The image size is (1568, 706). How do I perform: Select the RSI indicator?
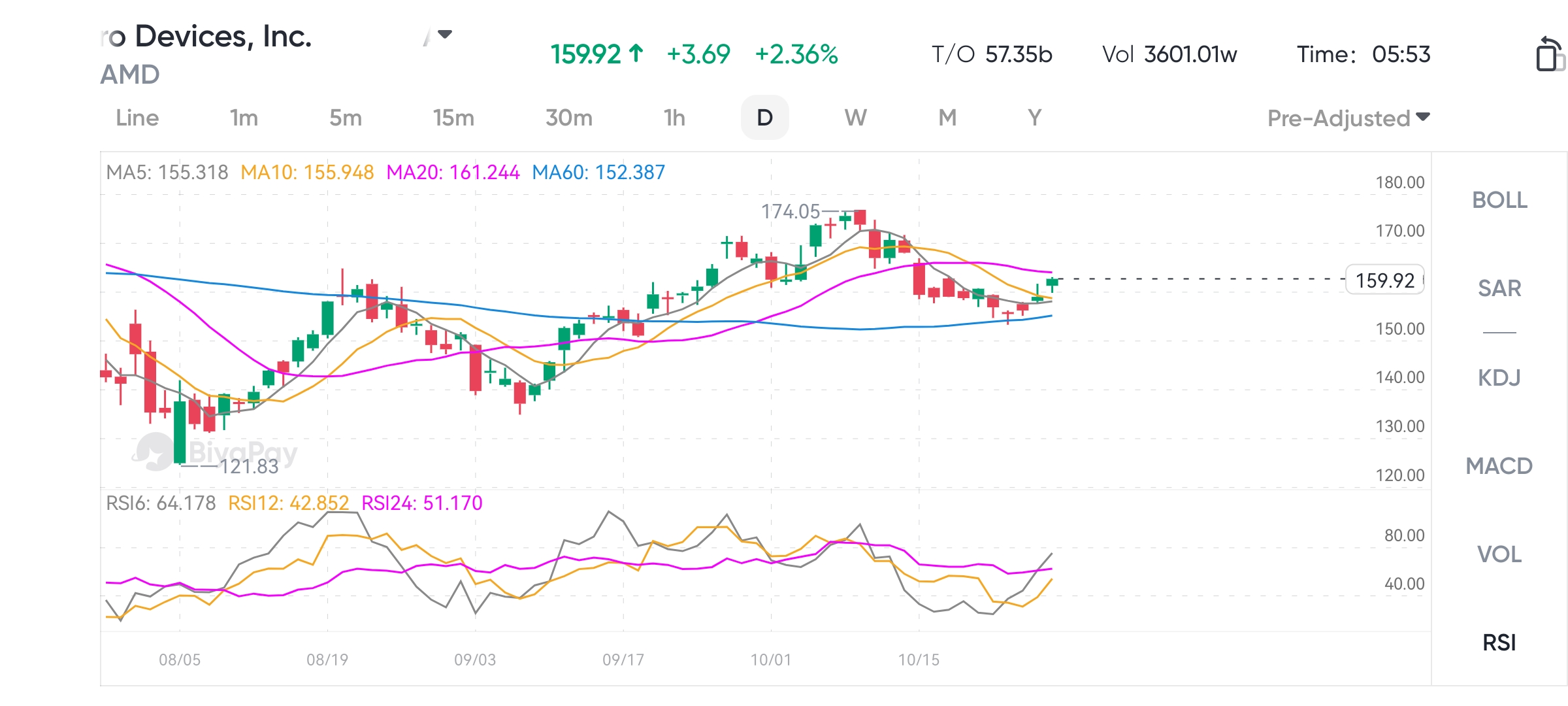pos(1499,643)
